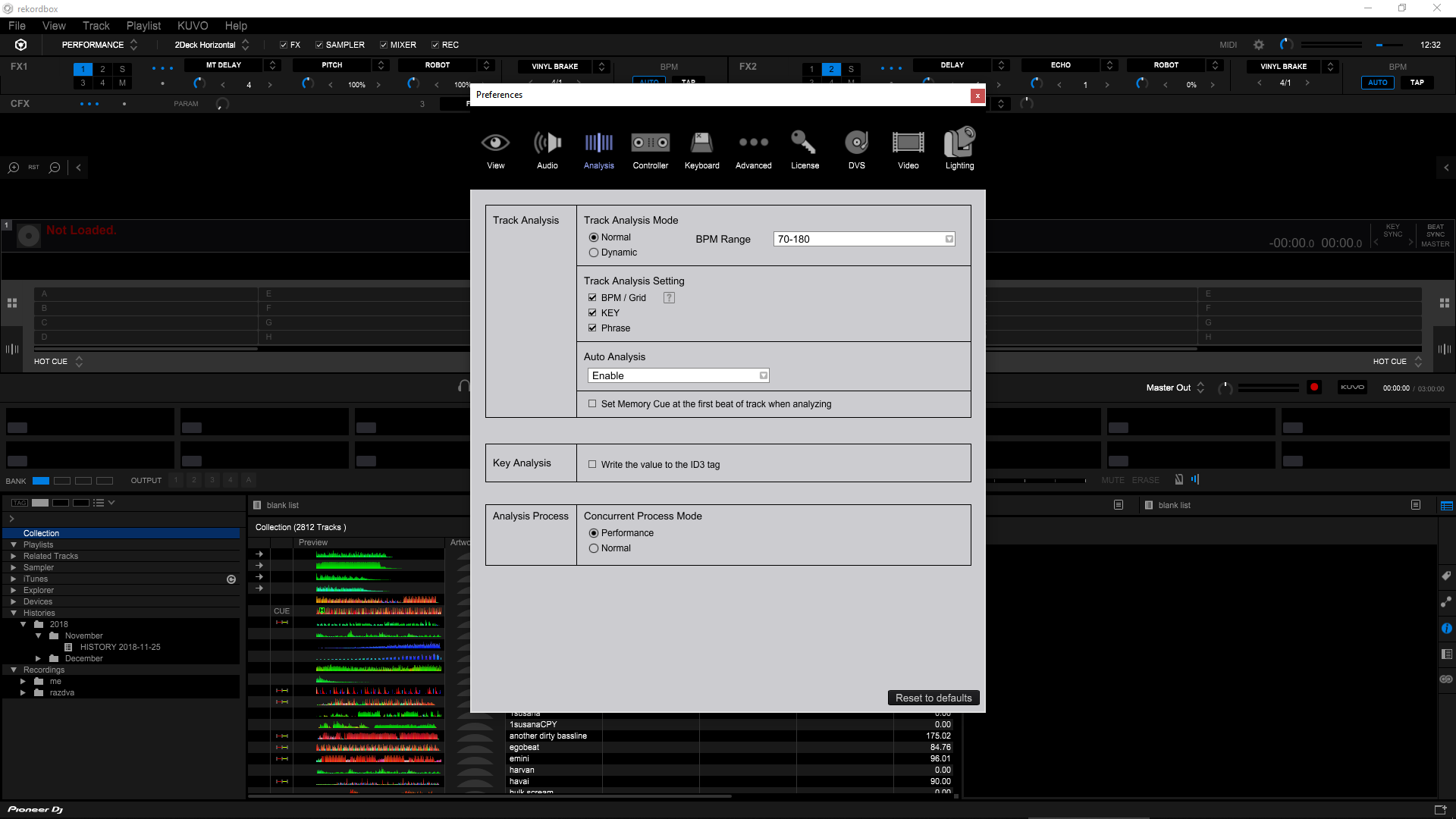The height and width of the screenshot is (819, 1456).
Task: Open the Playlist menu
Action: [x=143, y=25]
